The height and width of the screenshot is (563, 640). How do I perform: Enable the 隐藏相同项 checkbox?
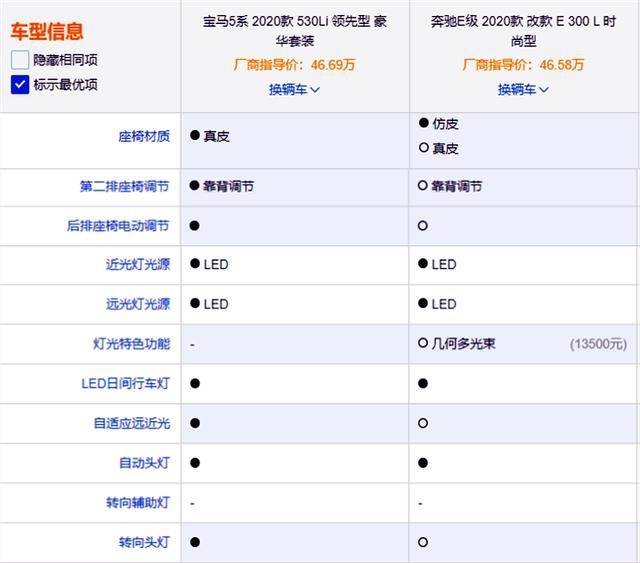pos(20,60)
